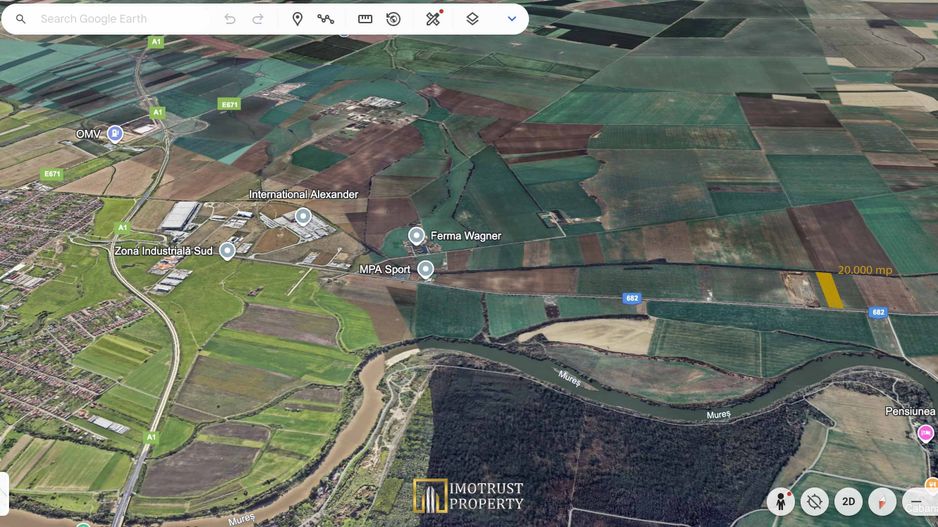Open the satellite tools icon with red dot
Viewport: 938px width, 527px height.
click(433, 19)
